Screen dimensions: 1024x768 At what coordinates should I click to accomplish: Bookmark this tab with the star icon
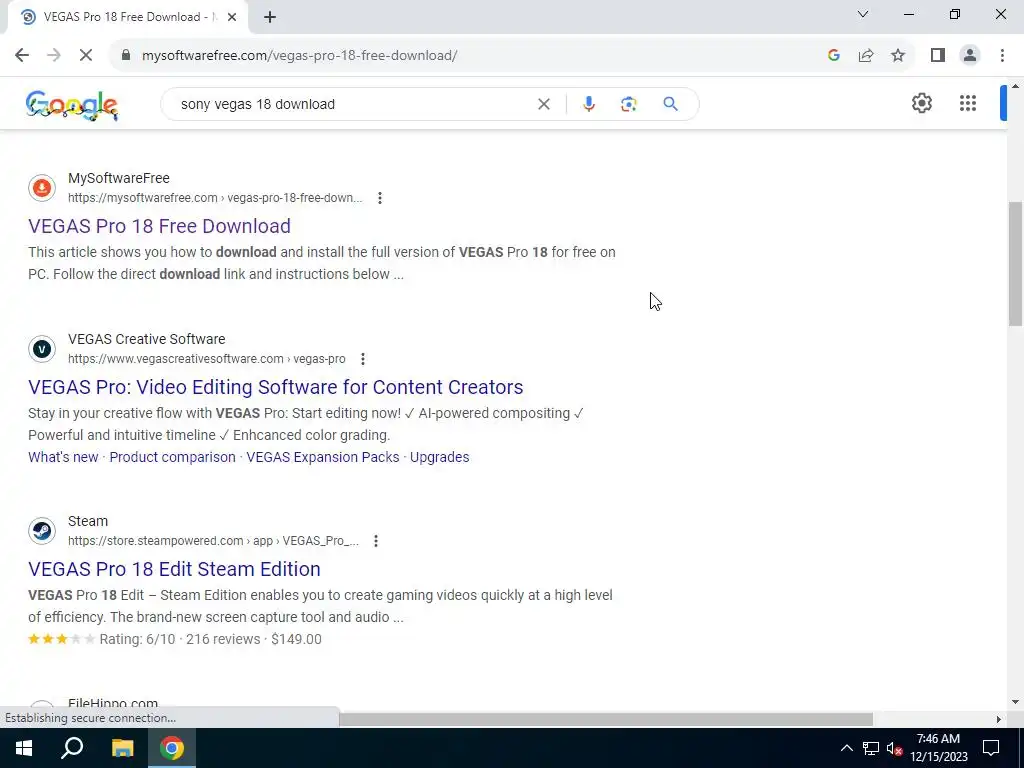(x=898, y=56)
